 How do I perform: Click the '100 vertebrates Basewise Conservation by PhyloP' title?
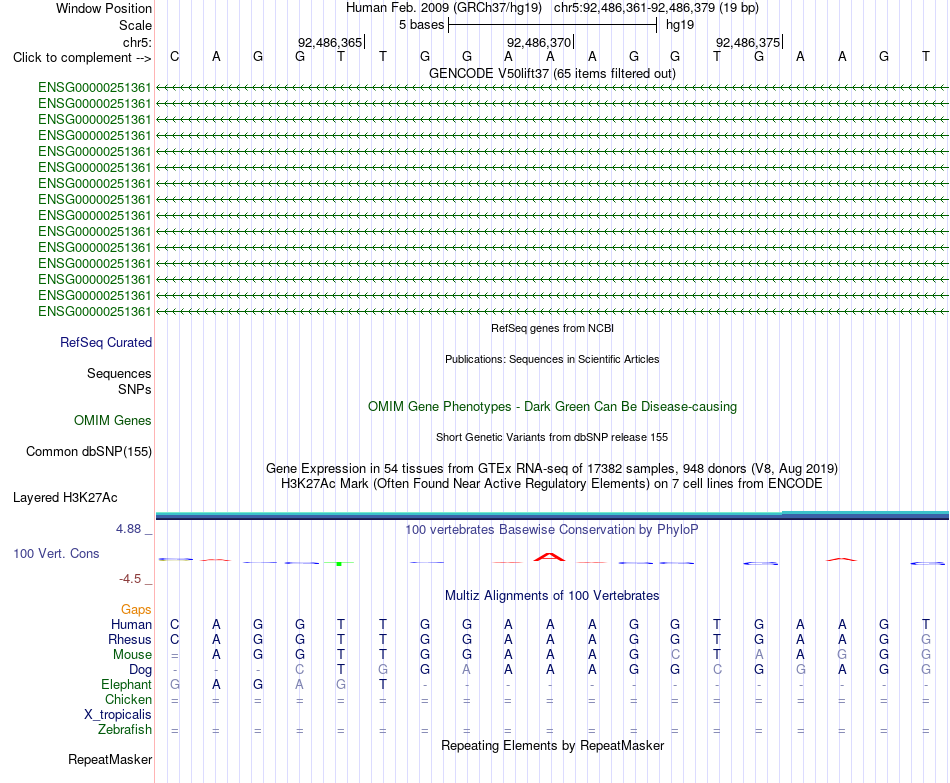pos(552,530)
